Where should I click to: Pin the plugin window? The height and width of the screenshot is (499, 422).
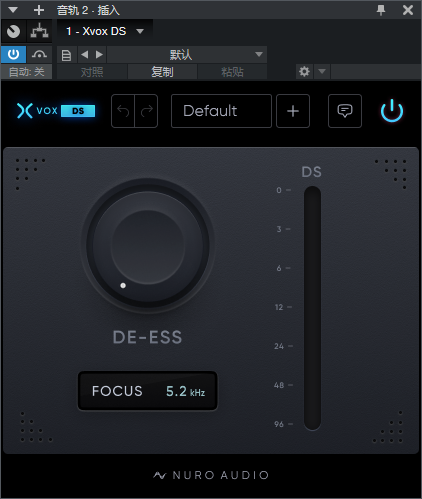pos(381,10)
